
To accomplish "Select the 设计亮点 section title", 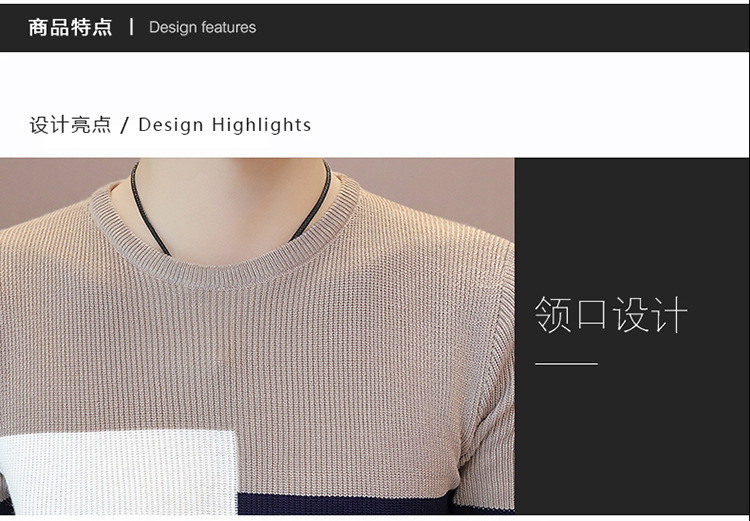I will point(70,125).
